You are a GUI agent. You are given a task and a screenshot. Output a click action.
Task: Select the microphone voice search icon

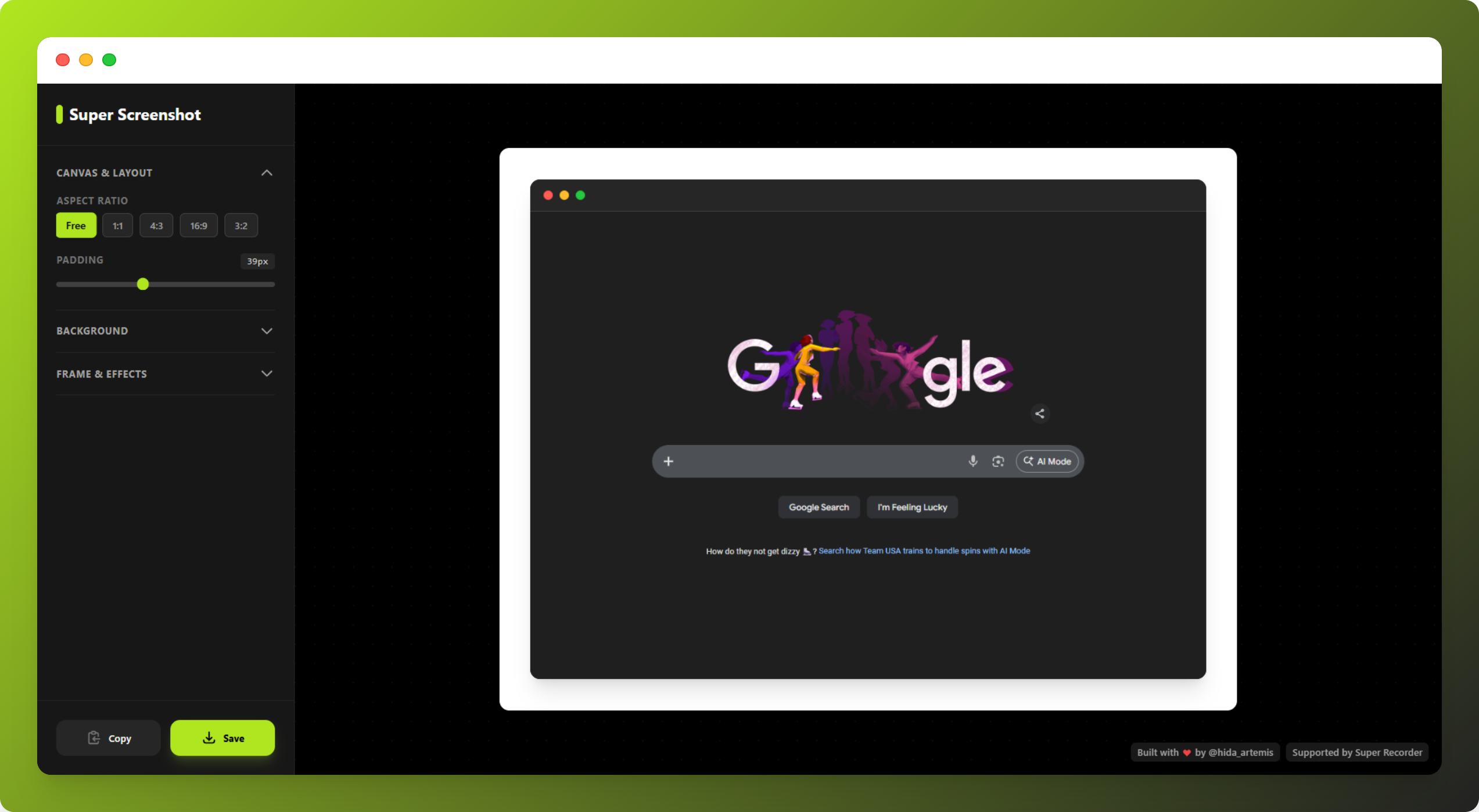click(973, 461)
